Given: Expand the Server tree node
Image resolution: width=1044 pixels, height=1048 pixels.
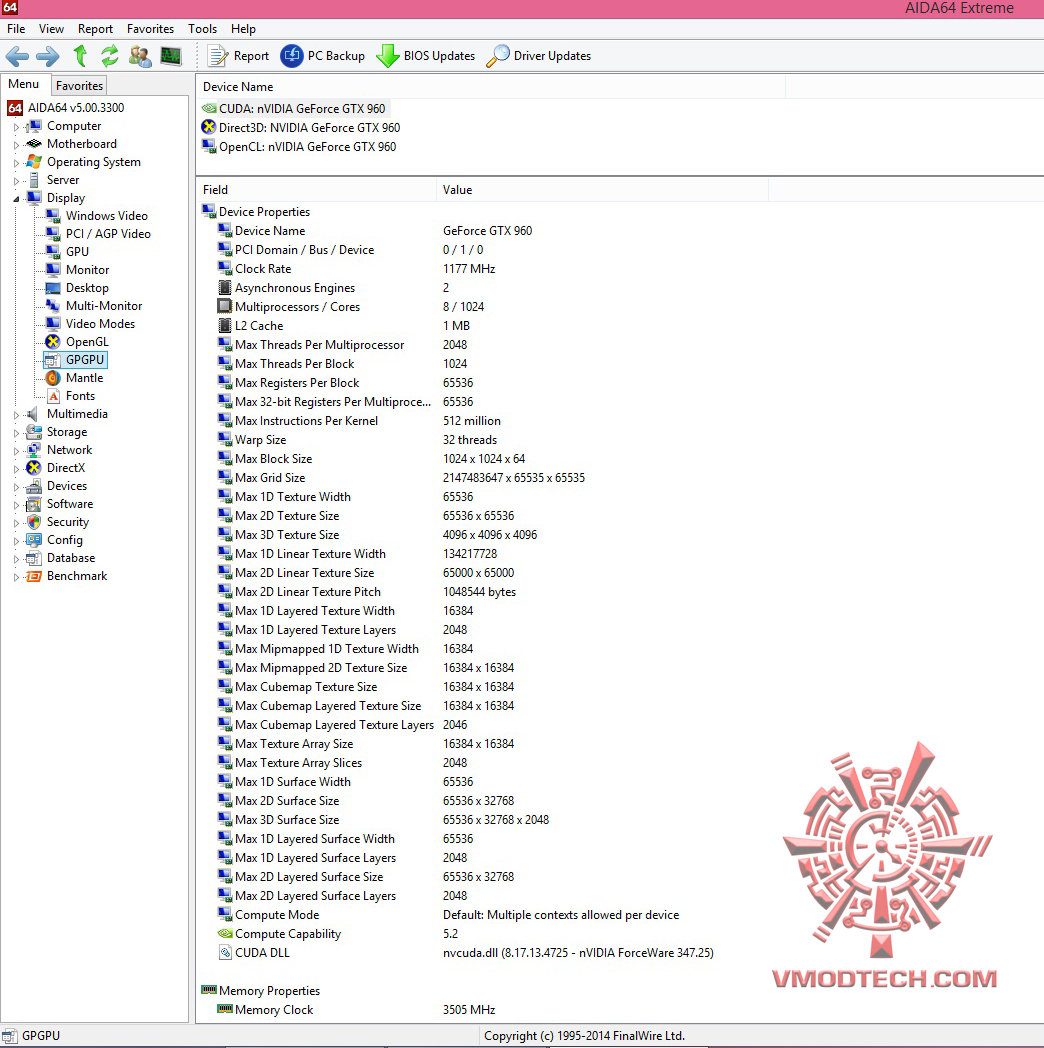Looking at the screenshot, I should coord(17,180).
